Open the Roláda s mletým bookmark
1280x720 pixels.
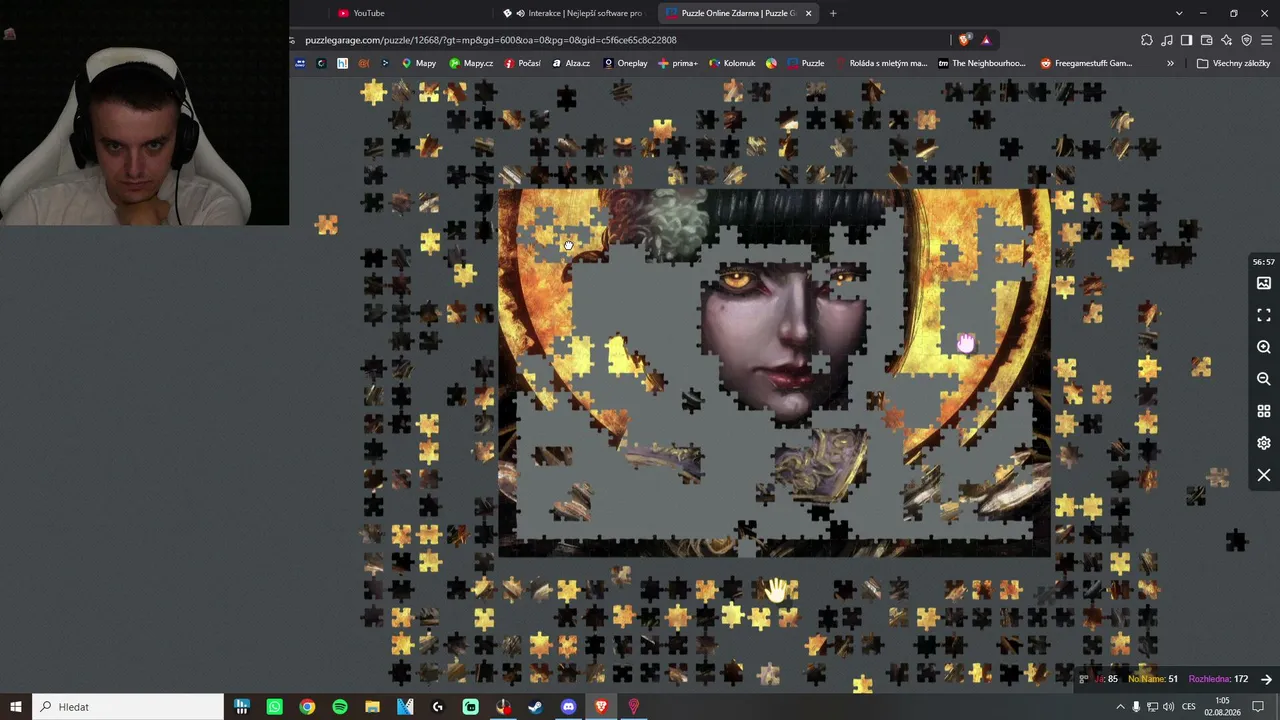tap(880, 63)
